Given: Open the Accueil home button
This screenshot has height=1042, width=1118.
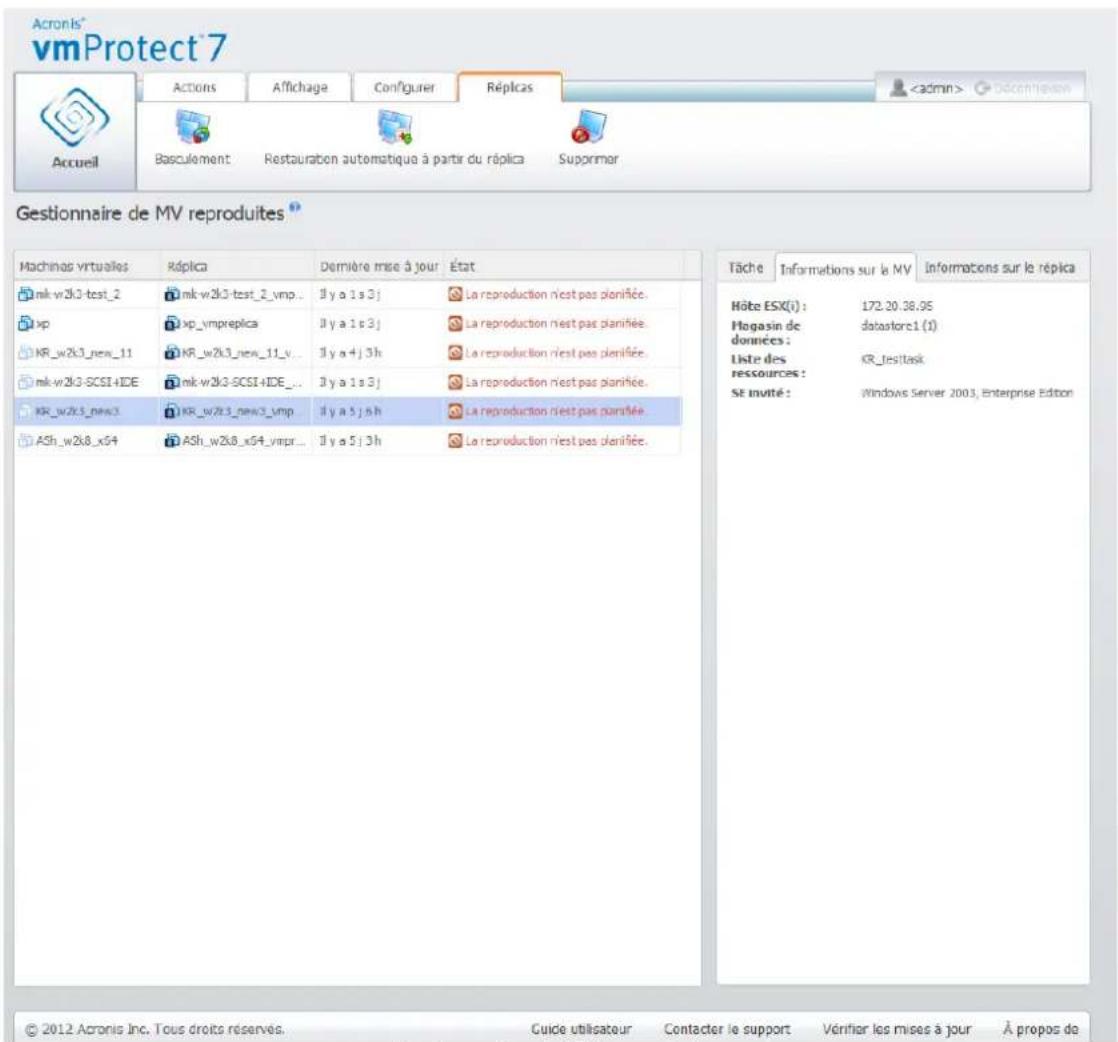Looking at the screenshot, I should click(75, 131).
